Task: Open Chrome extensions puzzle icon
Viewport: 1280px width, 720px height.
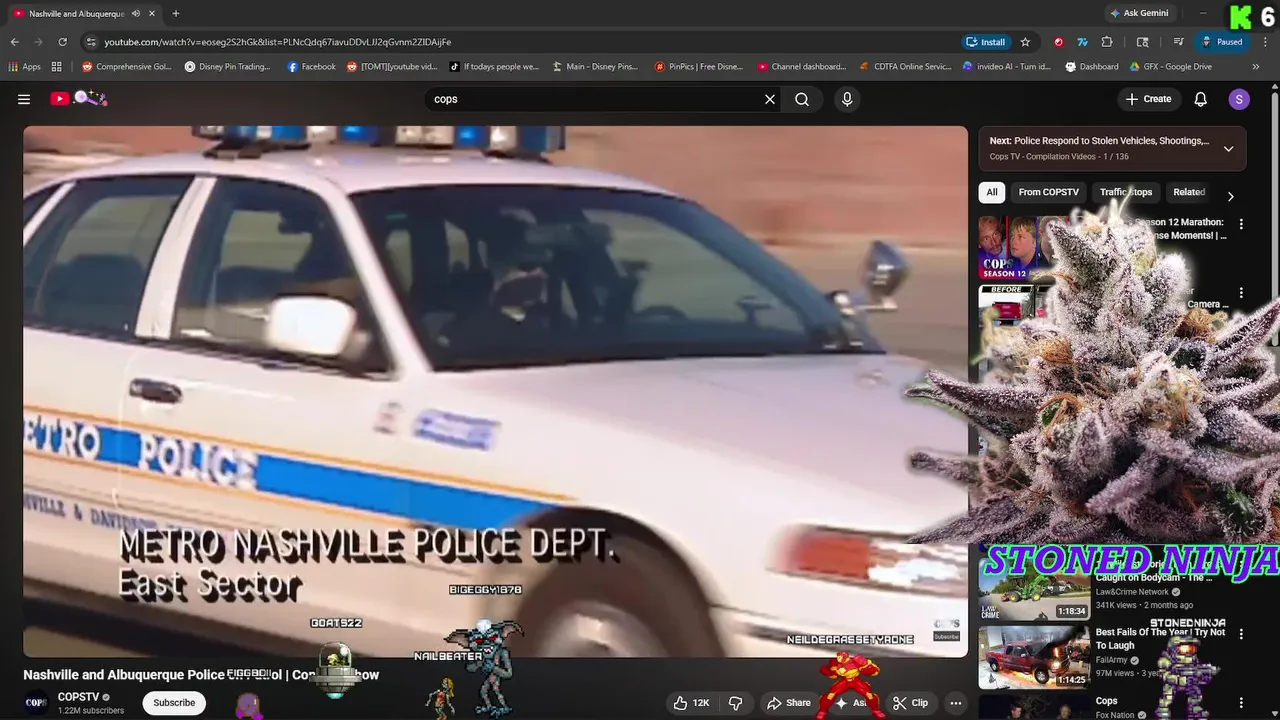Action: 1107,42
